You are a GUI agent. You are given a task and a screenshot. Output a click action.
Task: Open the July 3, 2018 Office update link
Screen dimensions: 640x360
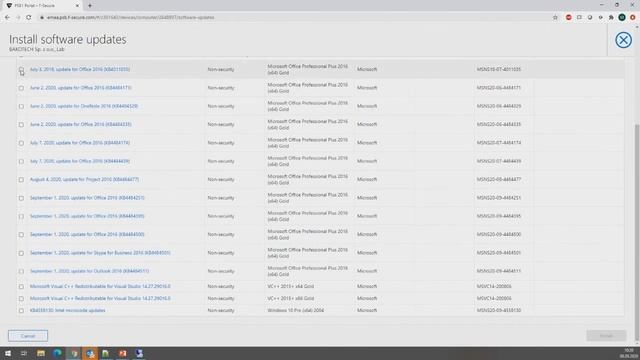[x=80, y=69]
